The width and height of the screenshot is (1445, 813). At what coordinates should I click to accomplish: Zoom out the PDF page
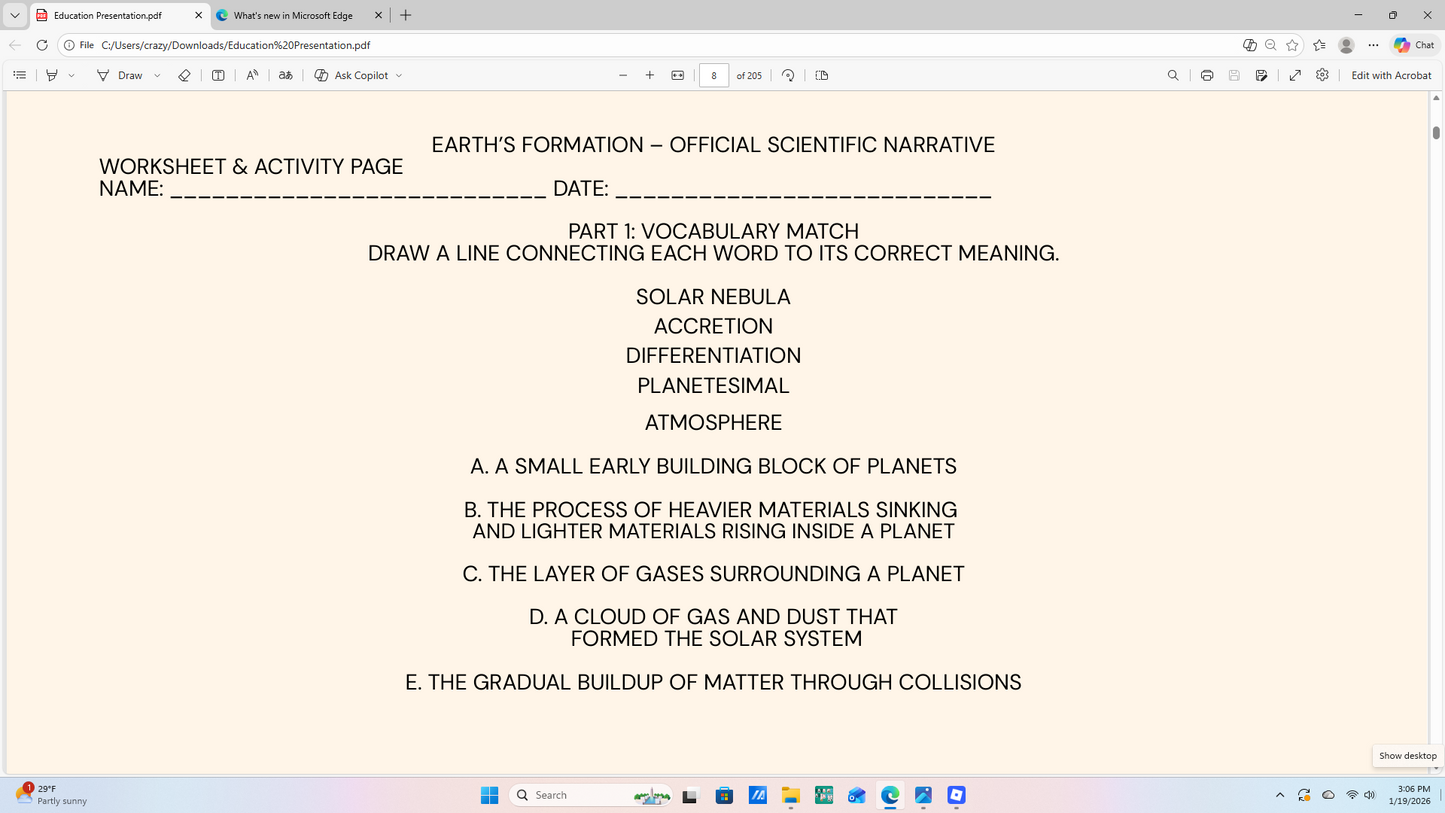(623, 75)
